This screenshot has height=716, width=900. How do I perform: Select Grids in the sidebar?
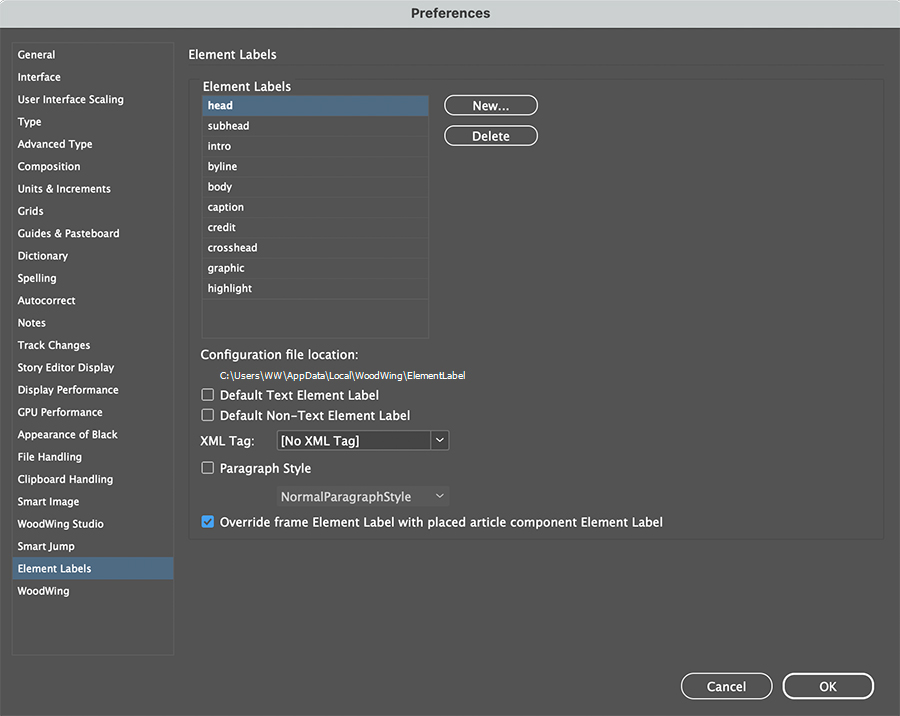[x=93, y=211]
